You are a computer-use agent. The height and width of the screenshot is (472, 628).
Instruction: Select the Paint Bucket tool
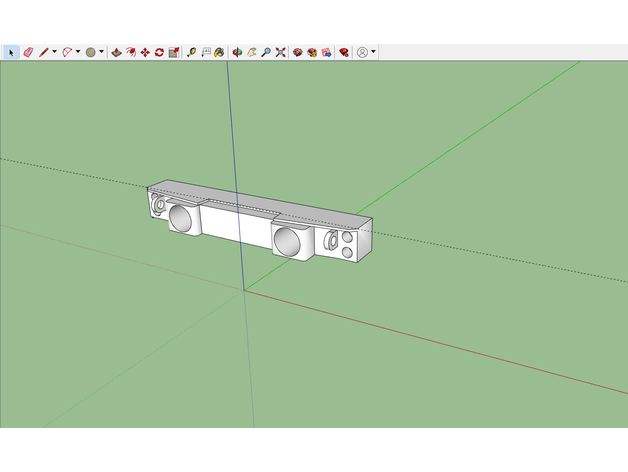(218, 52)
